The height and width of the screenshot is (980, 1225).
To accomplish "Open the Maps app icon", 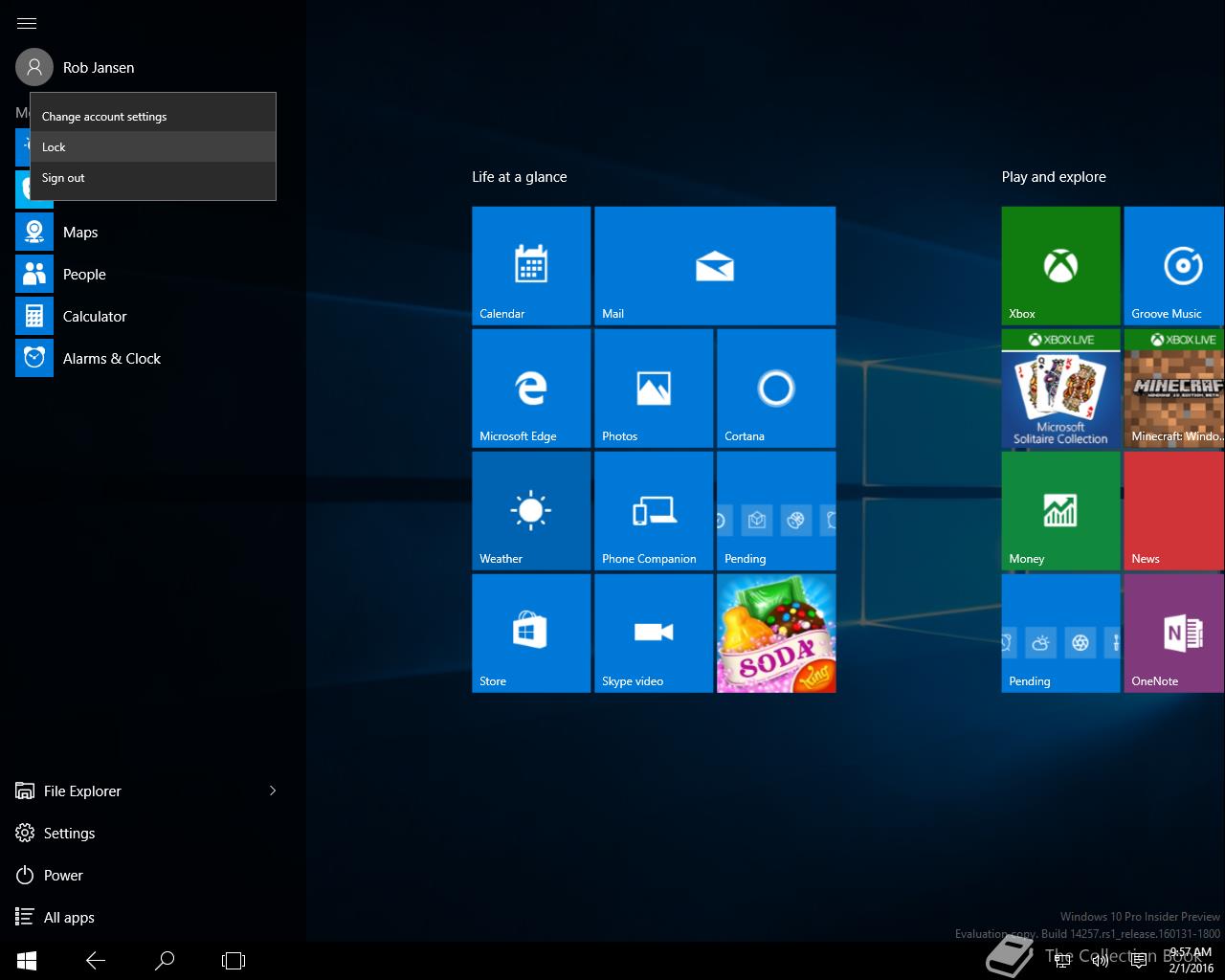I will 34,232.
